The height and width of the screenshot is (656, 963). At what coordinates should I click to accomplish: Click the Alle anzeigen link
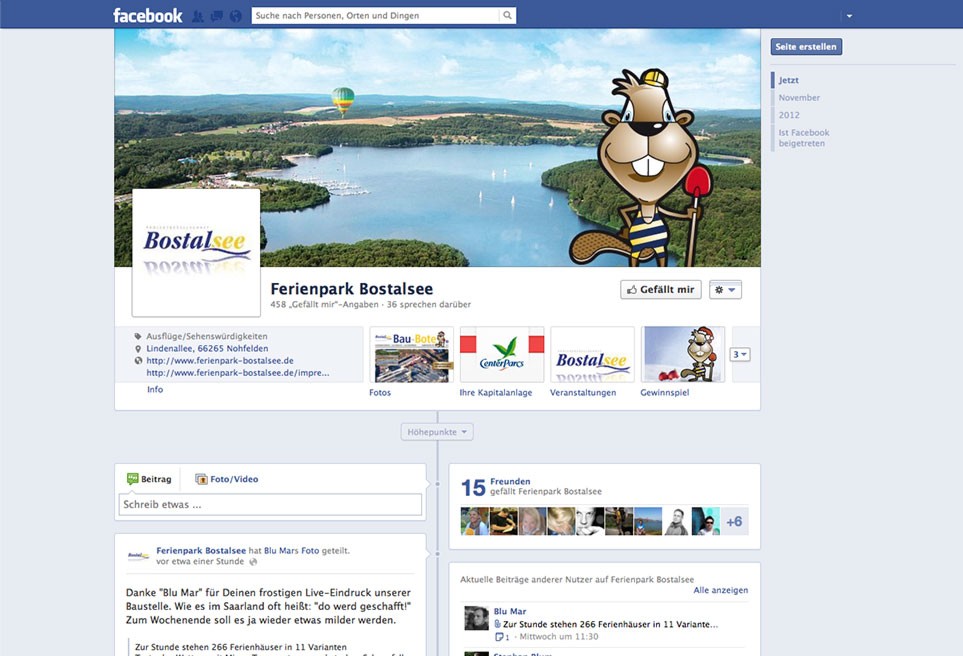tap(720, 590)
